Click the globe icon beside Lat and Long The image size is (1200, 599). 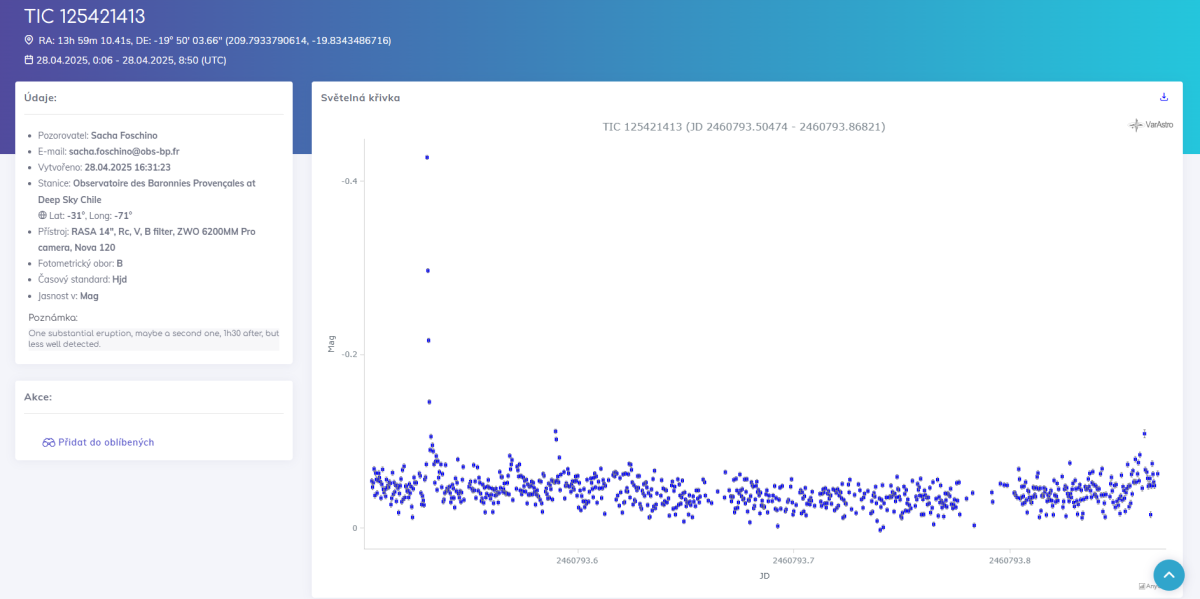43,215
